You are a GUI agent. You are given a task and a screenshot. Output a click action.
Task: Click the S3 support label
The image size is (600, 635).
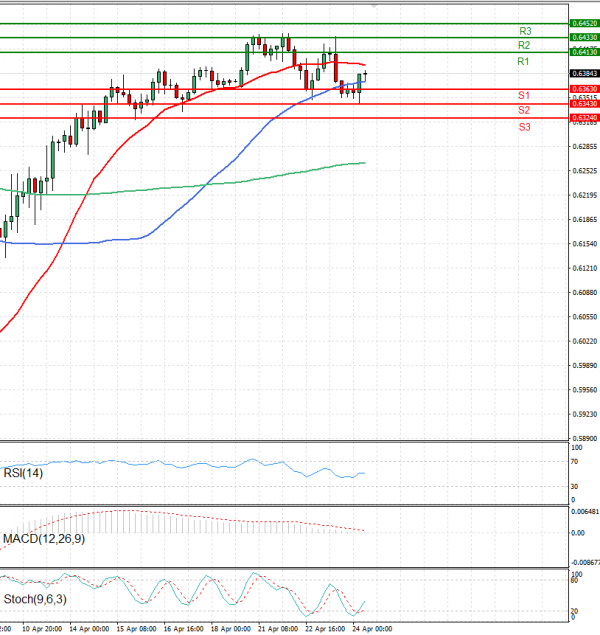click(x=524, y=127)
